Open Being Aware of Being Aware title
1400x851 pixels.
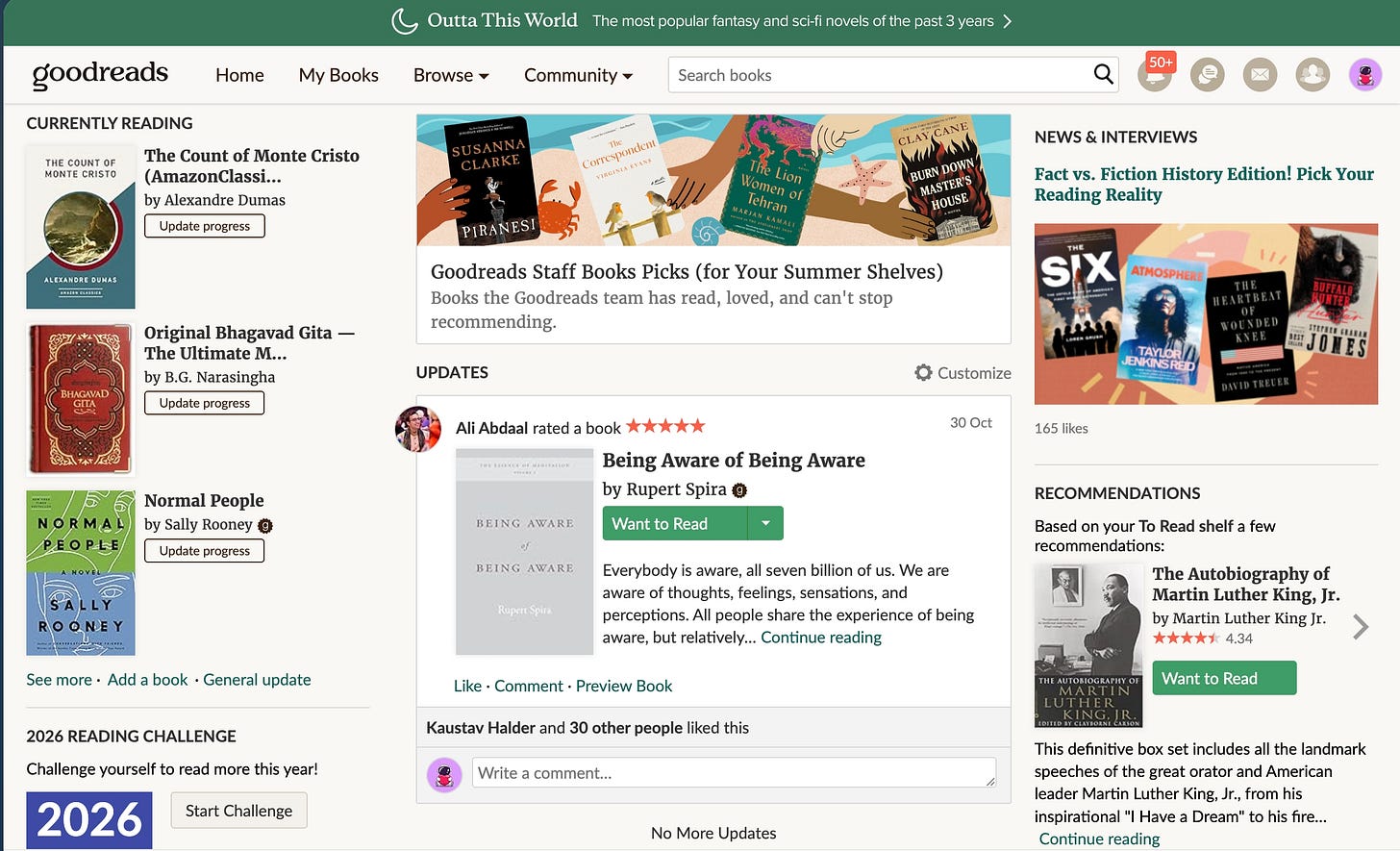(x=734, y=460)
